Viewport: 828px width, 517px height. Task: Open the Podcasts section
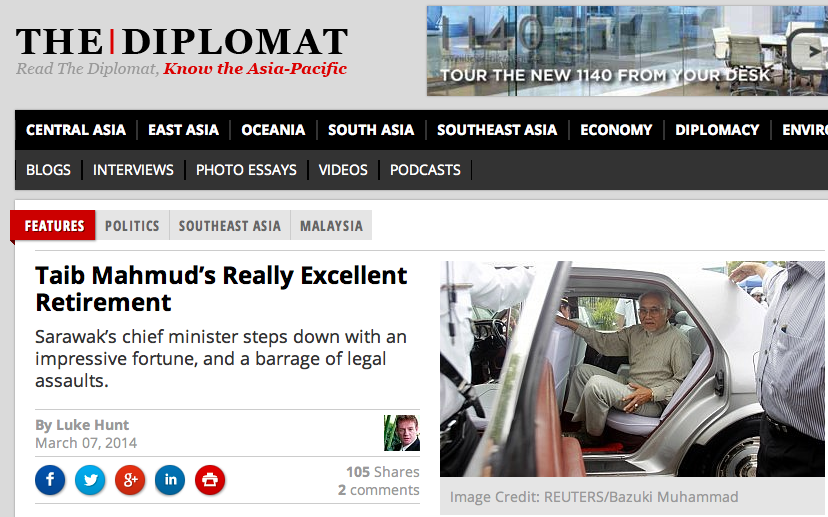pos(425,170)
